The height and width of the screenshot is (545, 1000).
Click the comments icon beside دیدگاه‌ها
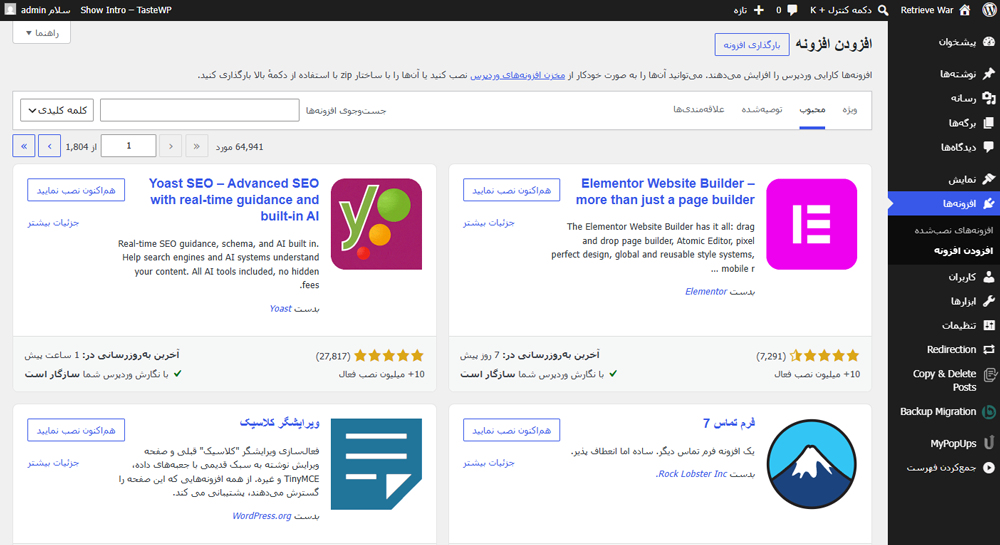[989, 147]
